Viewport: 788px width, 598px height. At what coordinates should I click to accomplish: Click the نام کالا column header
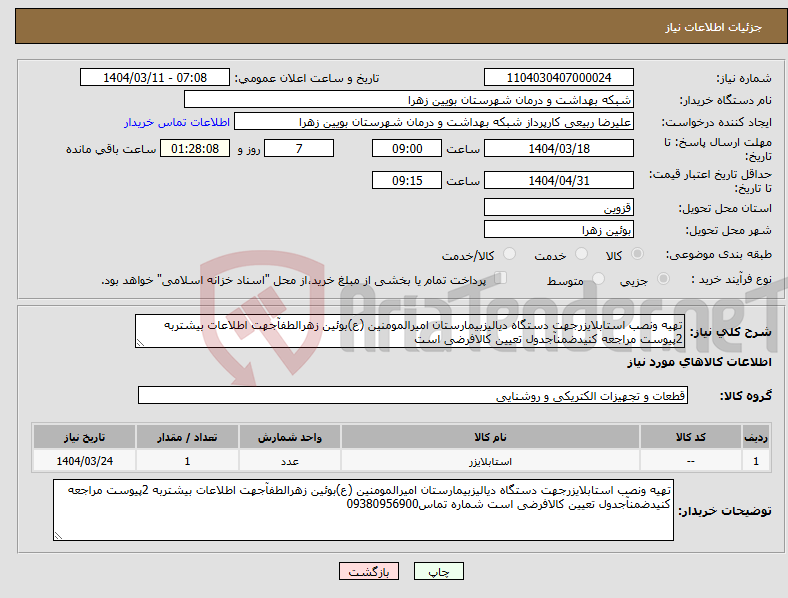coord(490,437)
